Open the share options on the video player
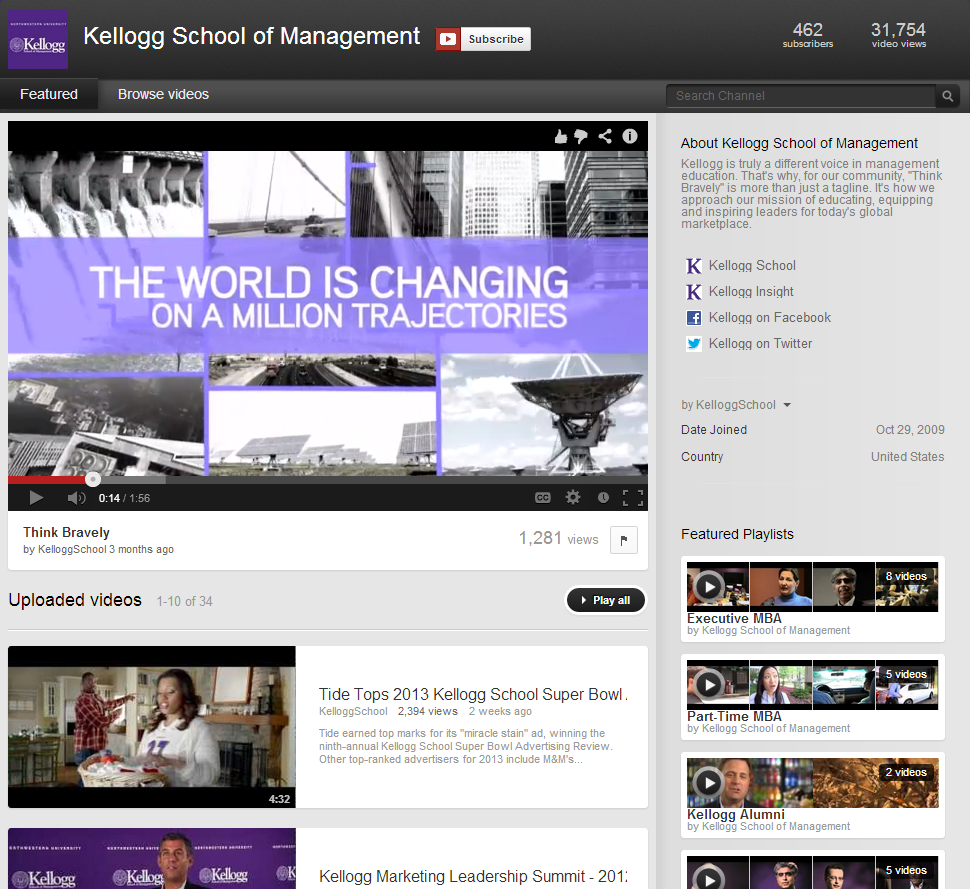 coord(605,136)
